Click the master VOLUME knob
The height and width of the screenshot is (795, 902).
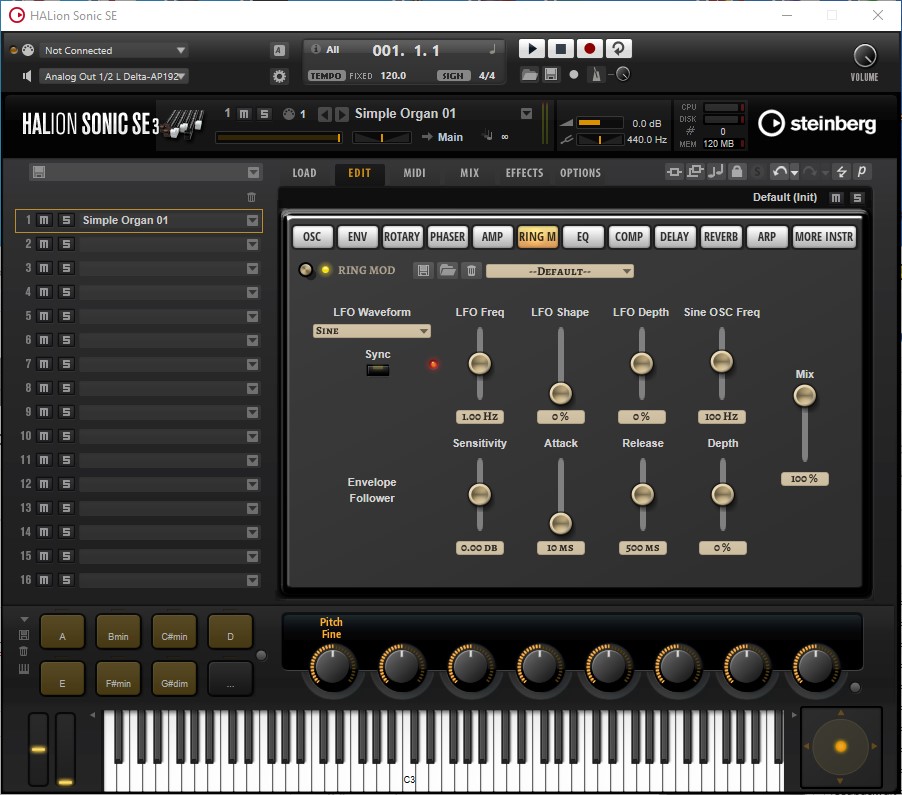click(864, 56)
